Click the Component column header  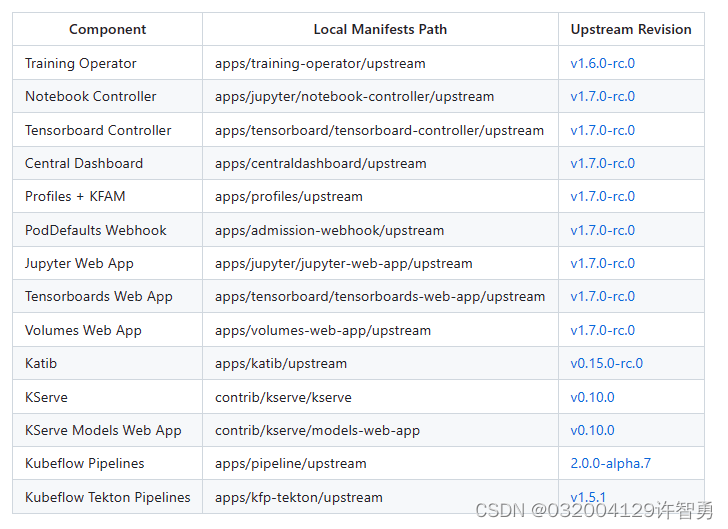(x=107, y=29)
